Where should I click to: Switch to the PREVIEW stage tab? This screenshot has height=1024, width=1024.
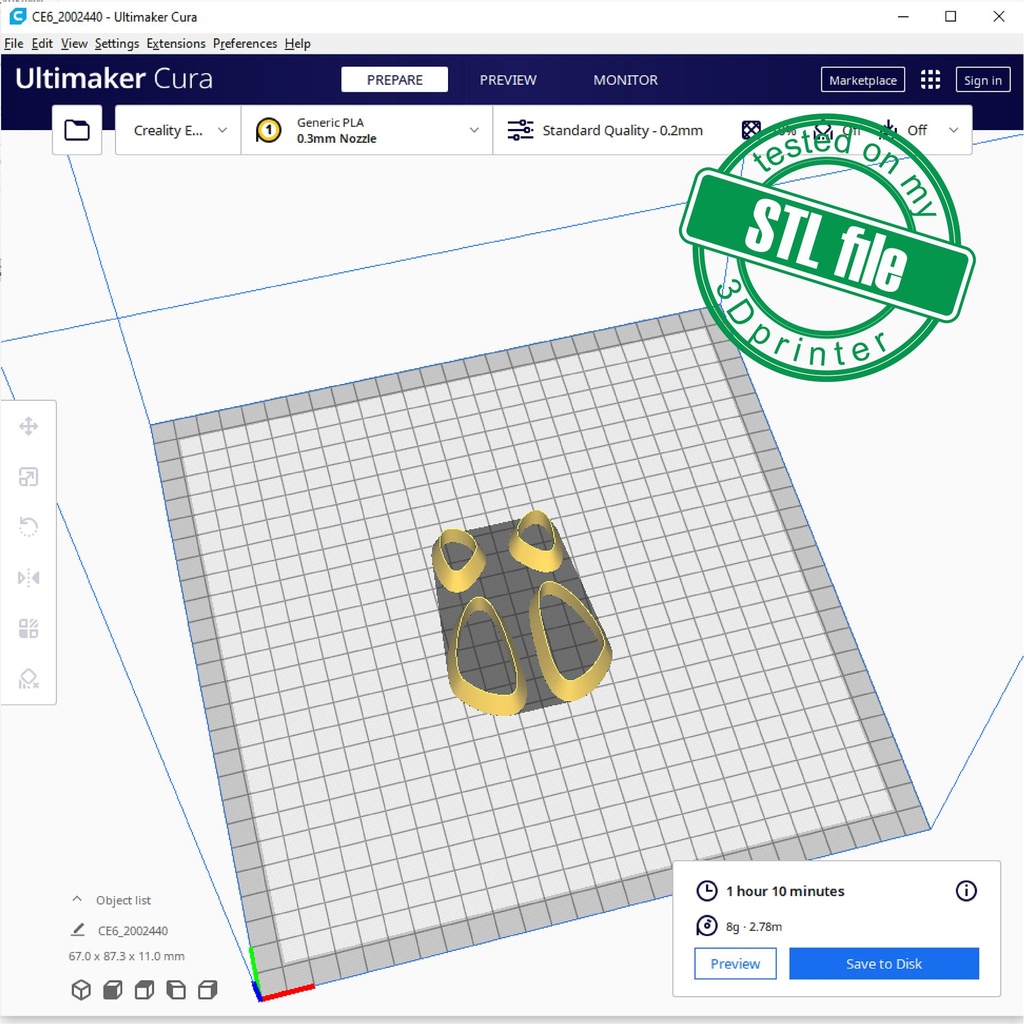click(x=508, y=80)
